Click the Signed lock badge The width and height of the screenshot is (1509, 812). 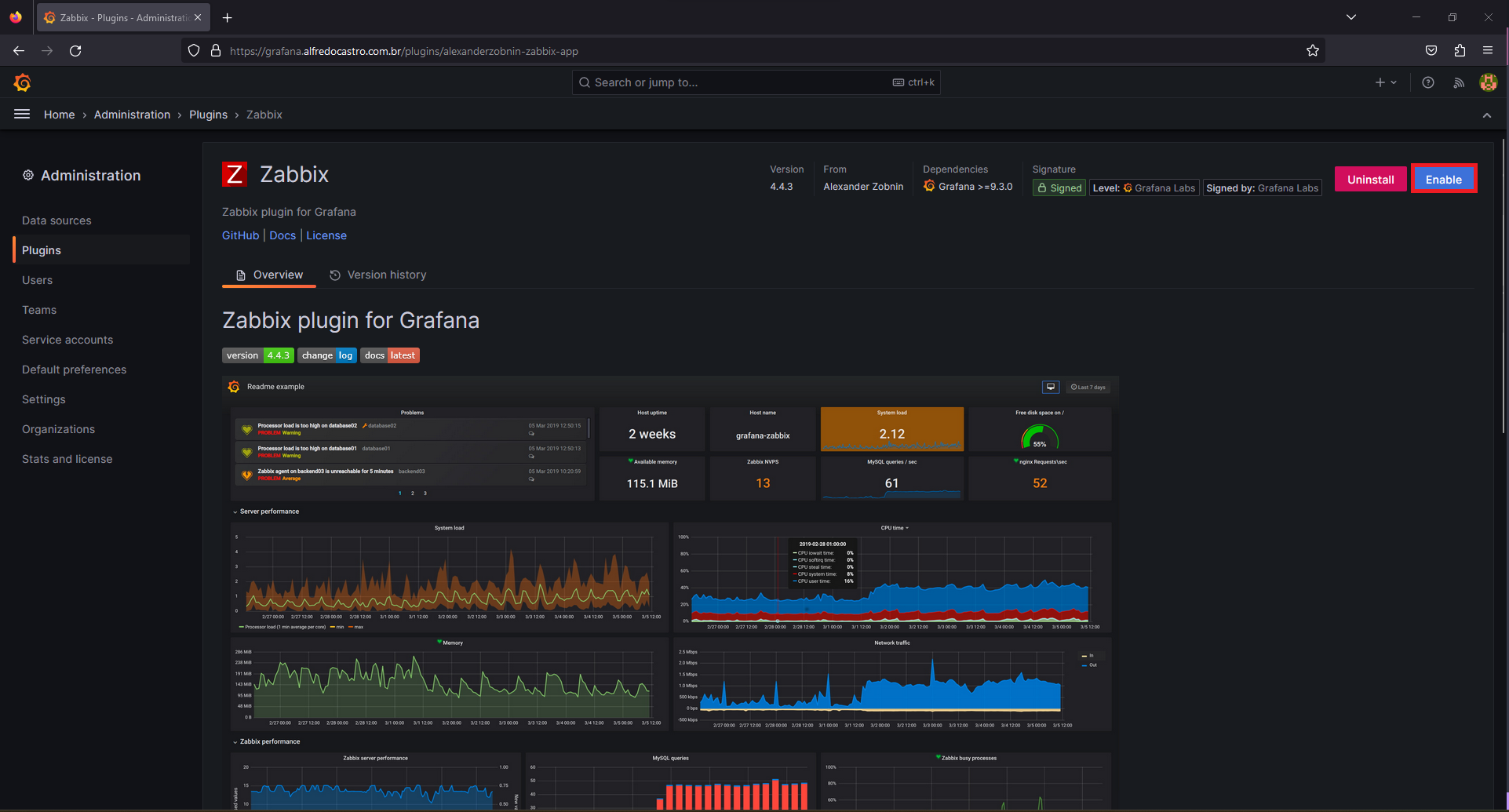coord(1059,188)
